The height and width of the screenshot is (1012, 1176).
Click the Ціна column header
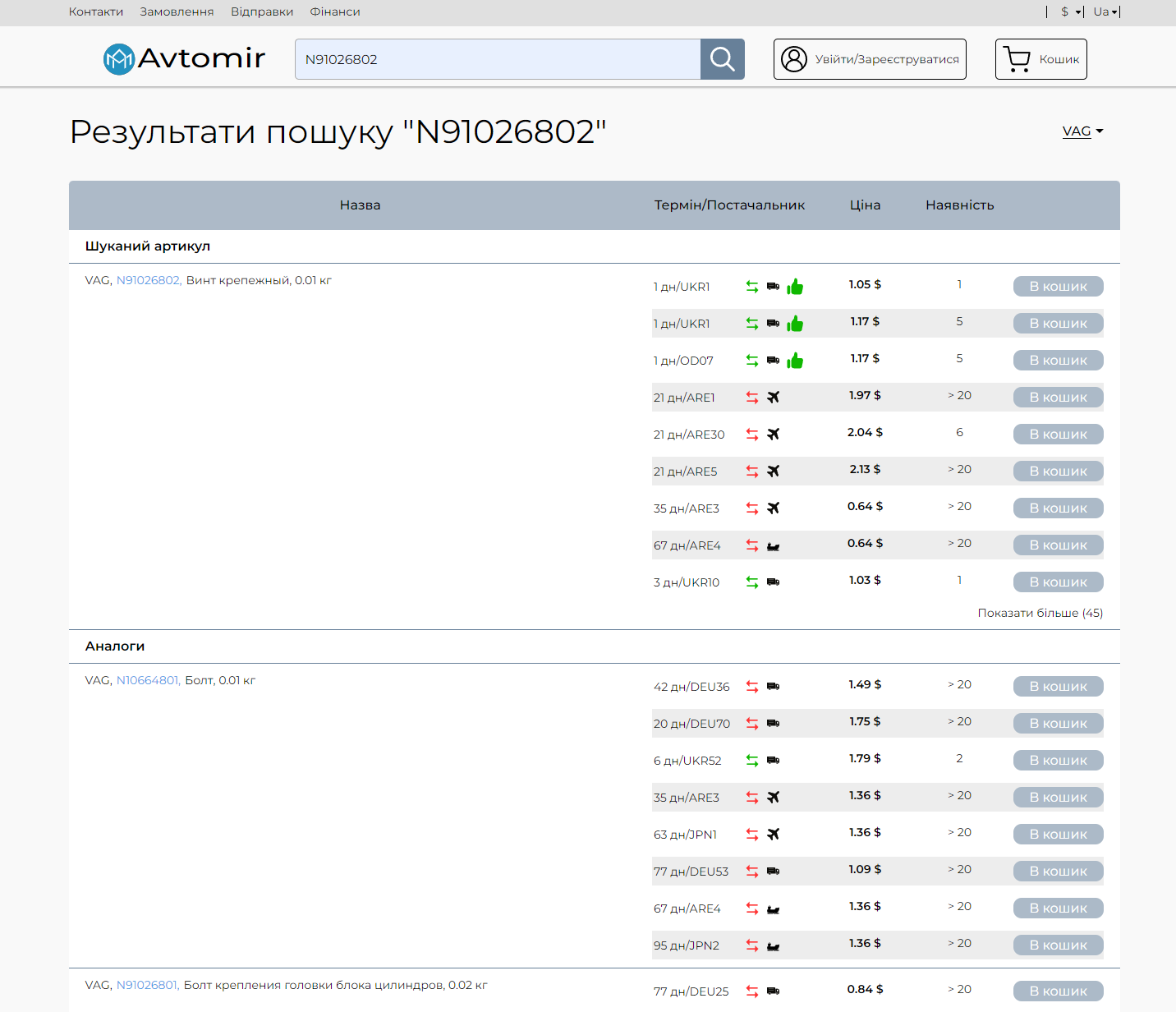click(865, 205)
